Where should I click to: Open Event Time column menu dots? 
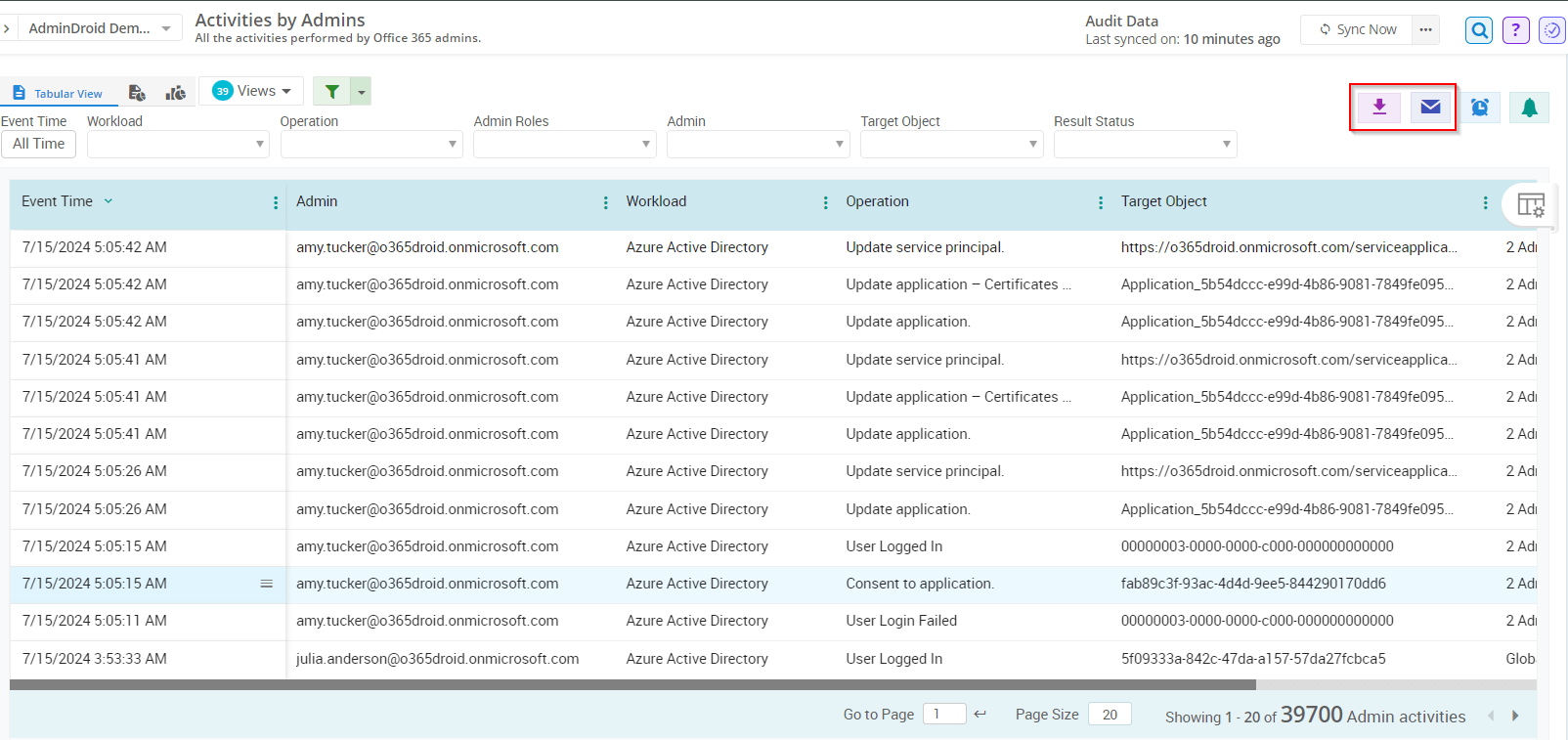(x=276, y=202)
